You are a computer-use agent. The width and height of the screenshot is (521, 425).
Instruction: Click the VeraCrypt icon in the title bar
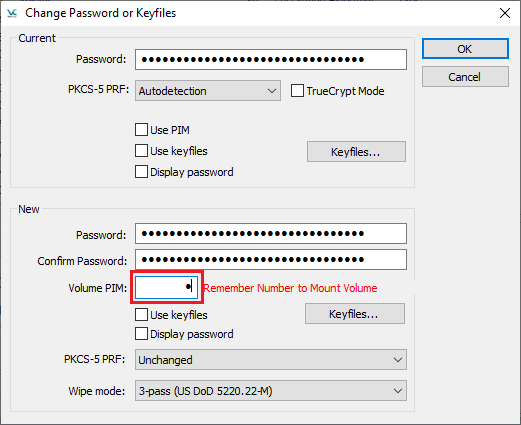coord(12,13)
